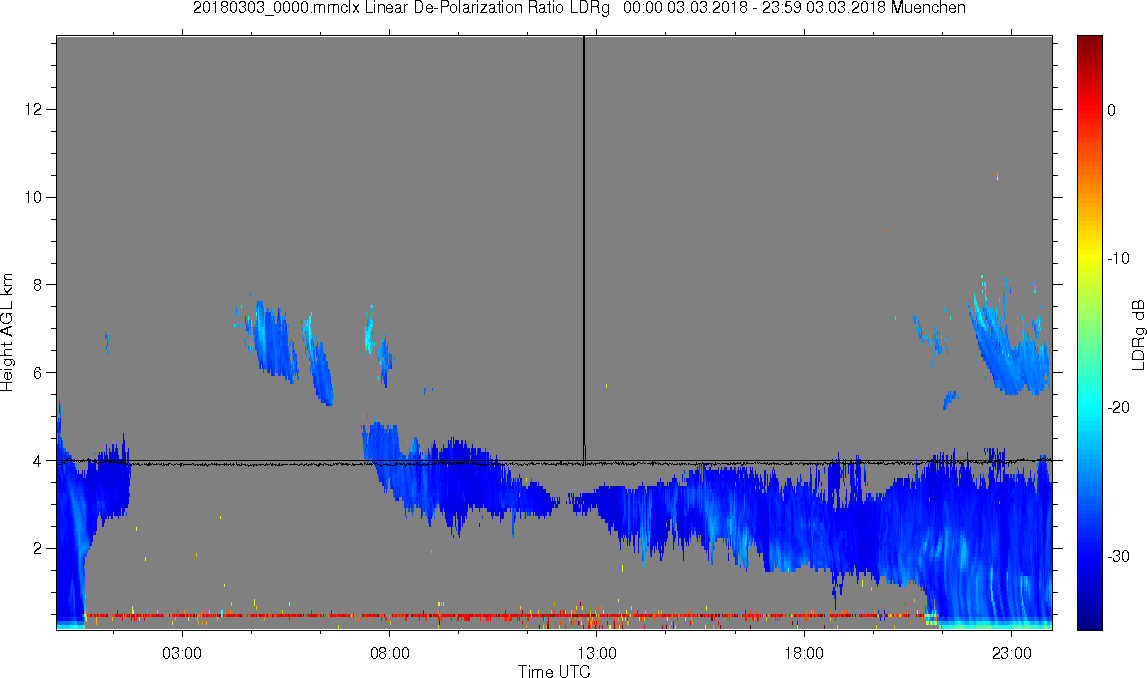Click colorbar label '-20'
1147x678 pixels.
pos(1118,407)
